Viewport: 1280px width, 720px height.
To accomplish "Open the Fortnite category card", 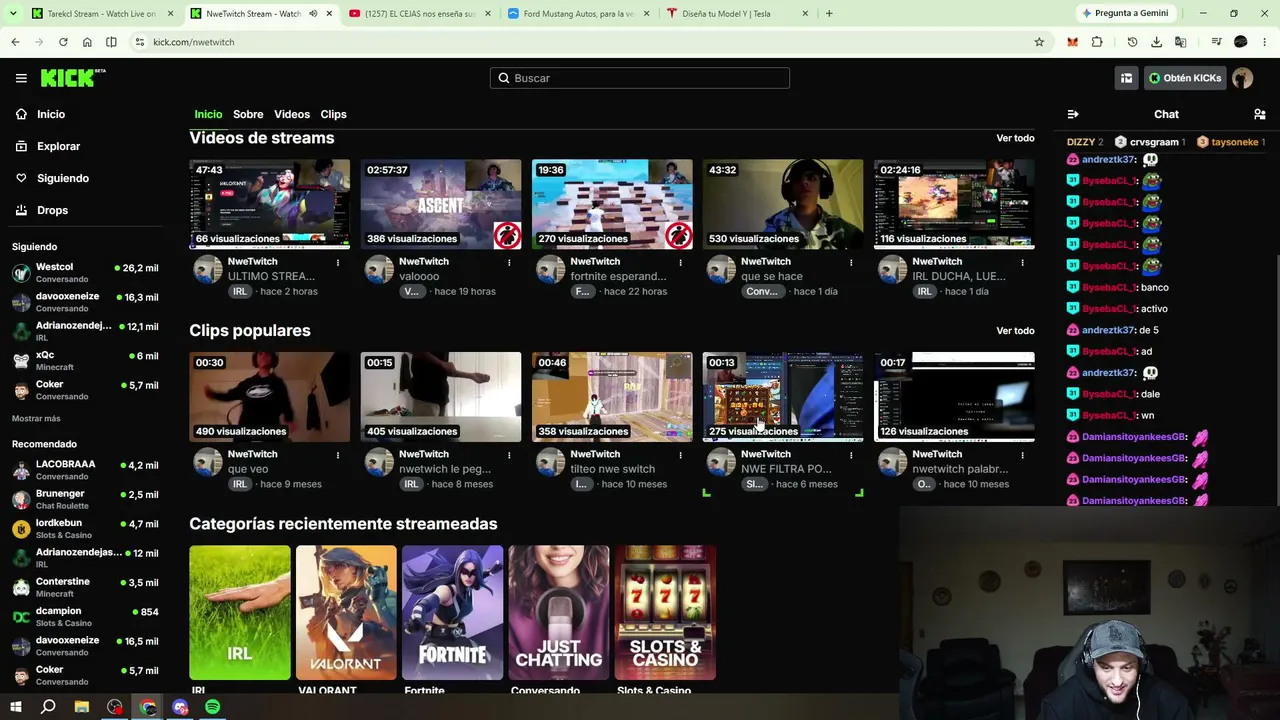I will [x=452, y=612].
